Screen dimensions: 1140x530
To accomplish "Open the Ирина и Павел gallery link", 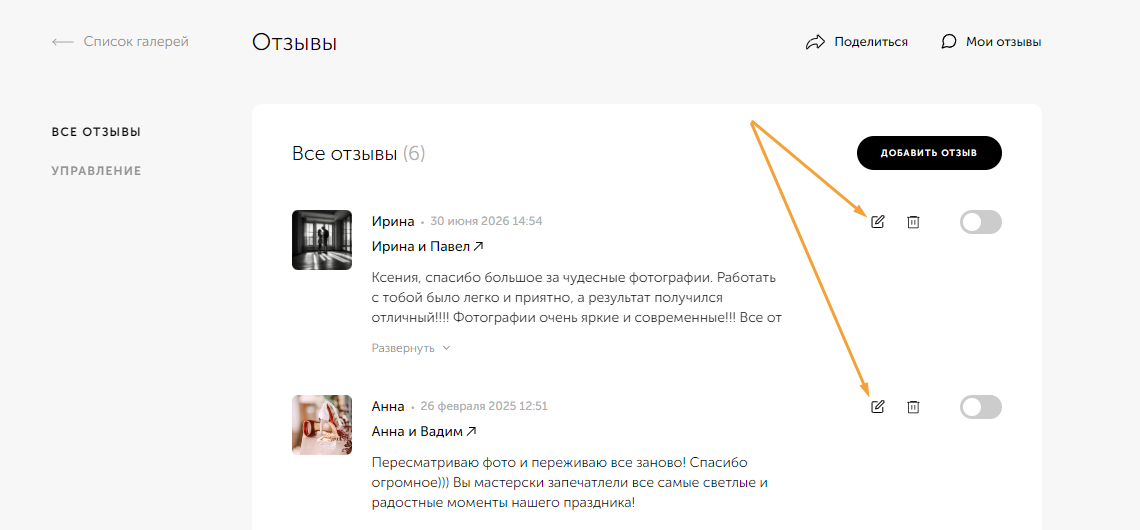I will point(428,246).
